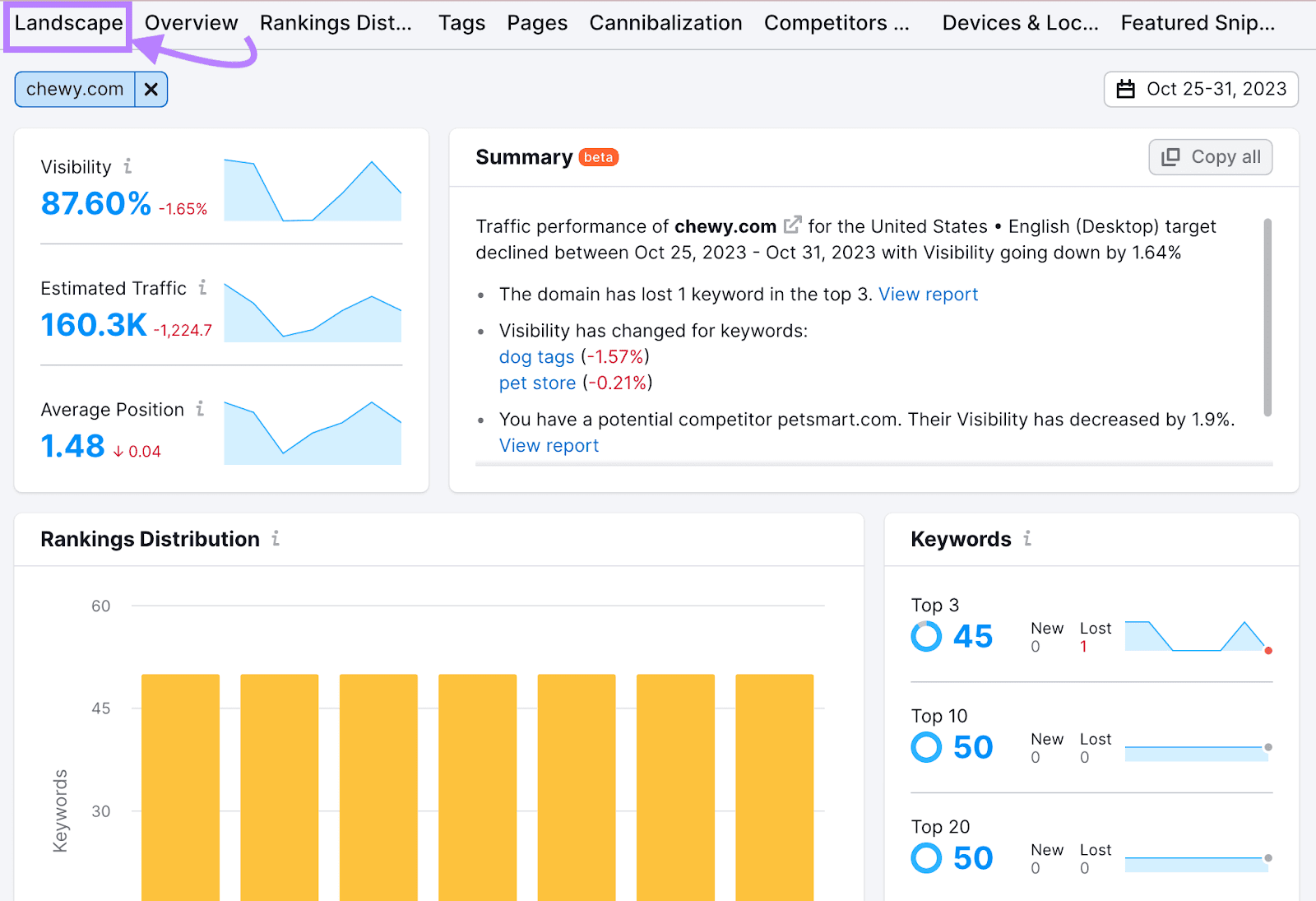Click the Estimated Traffic trend sparkline
Image resolution: width=1316 pixels, height=901 pixels.
coord(313,312)
